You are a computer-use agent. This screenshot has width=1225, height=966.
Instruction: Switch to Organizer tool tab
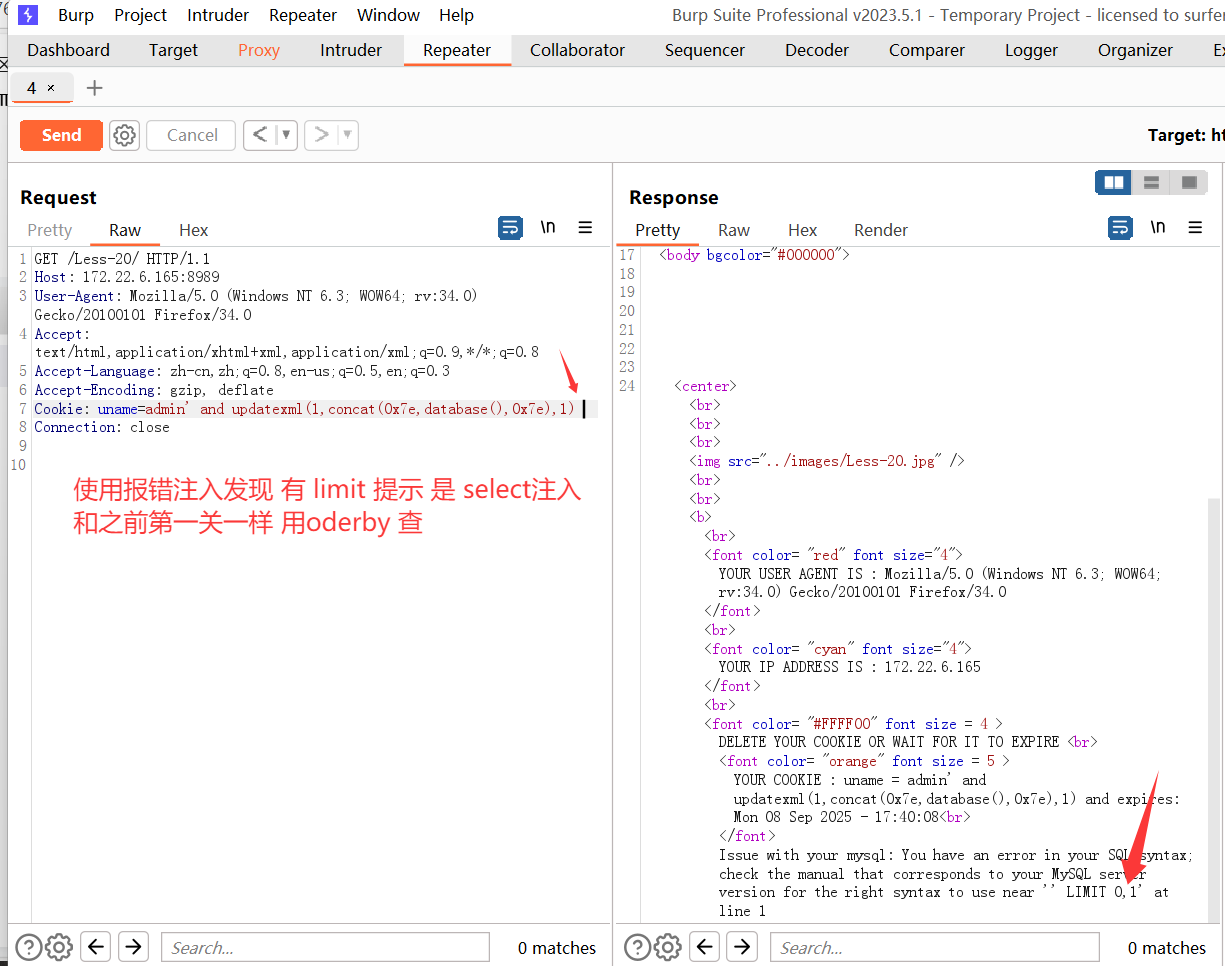(x=1135, y=50)
